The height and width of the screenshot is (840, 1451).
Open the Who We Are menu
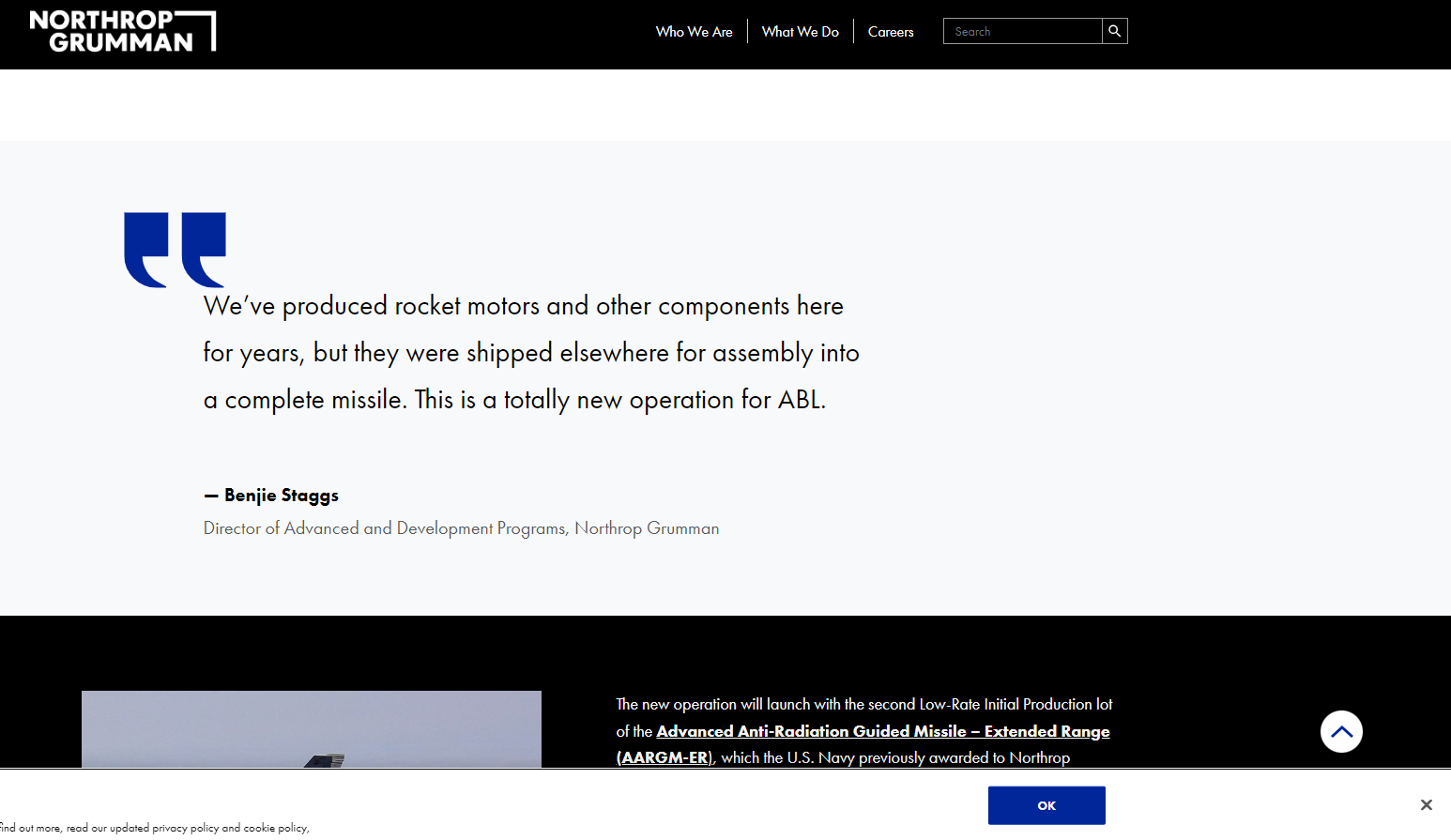coord(694,32)
